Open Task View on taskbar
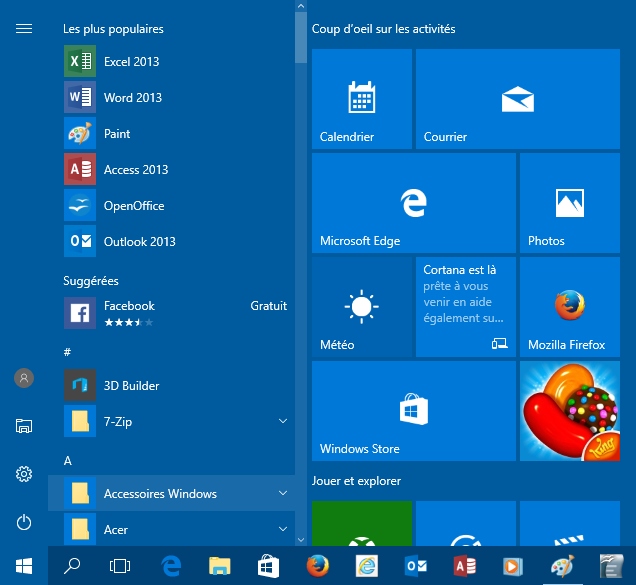The height and width of the screenshot is (585, 636). pos(120,566)
